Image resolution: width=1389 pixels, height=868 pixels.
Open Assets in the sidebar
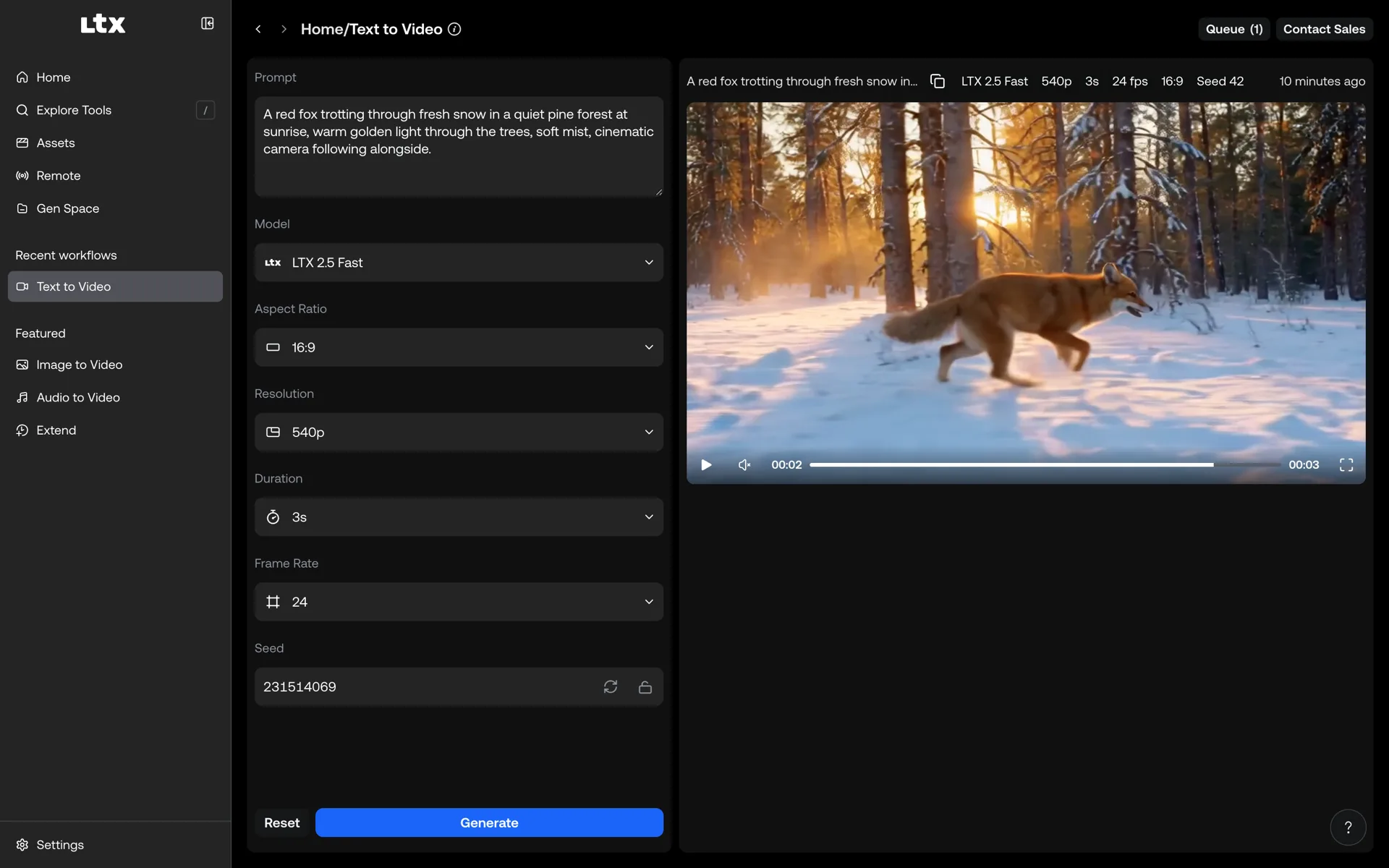click(x=116, y=143)
